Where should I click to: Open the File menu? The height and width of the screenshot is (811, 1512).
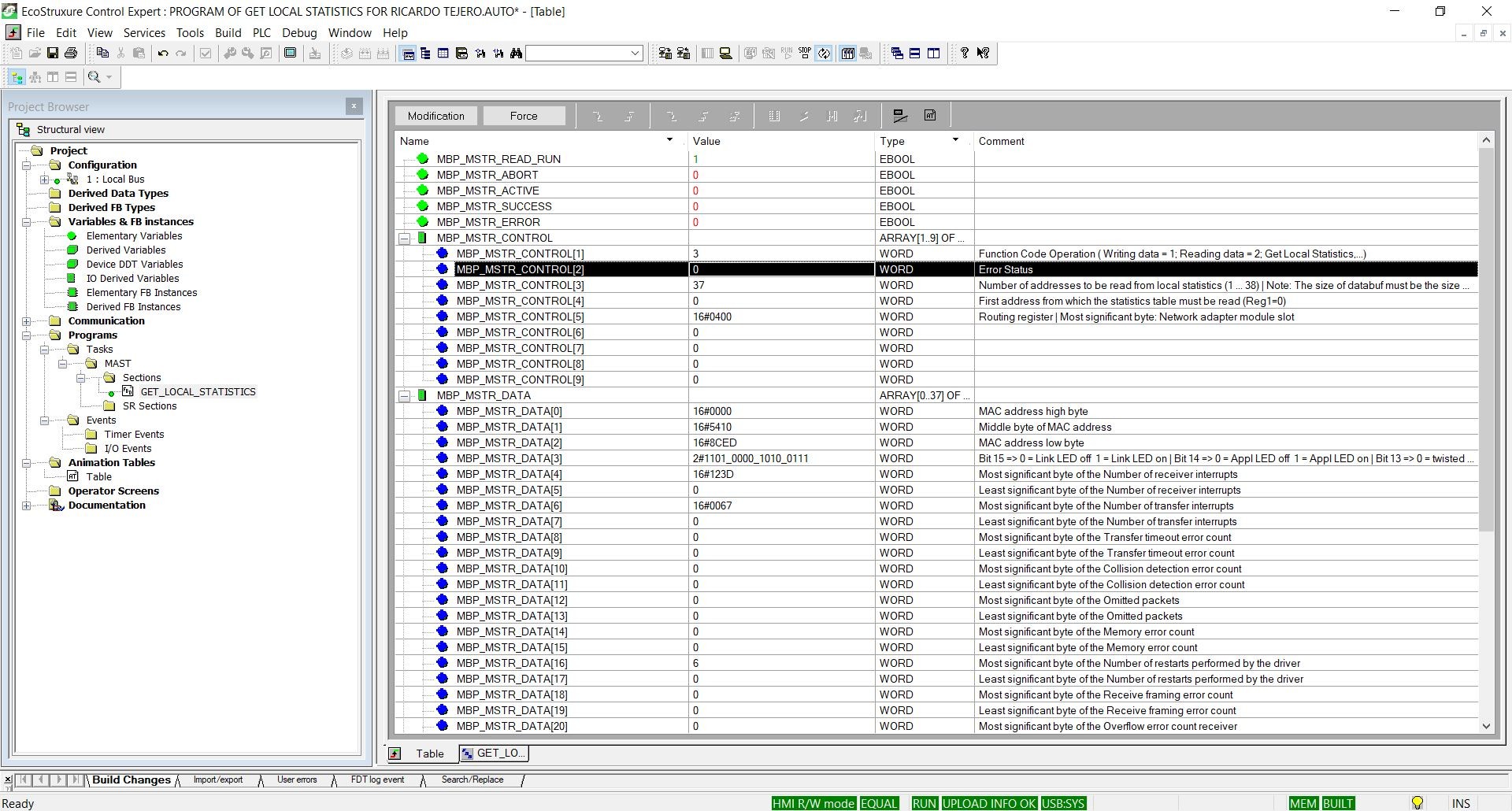pos(35,32)
